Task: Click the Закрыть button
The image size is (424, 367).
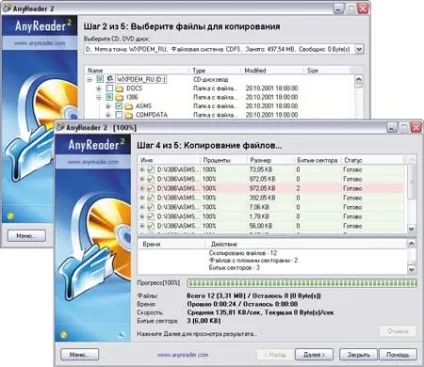Action: point(358,355)
